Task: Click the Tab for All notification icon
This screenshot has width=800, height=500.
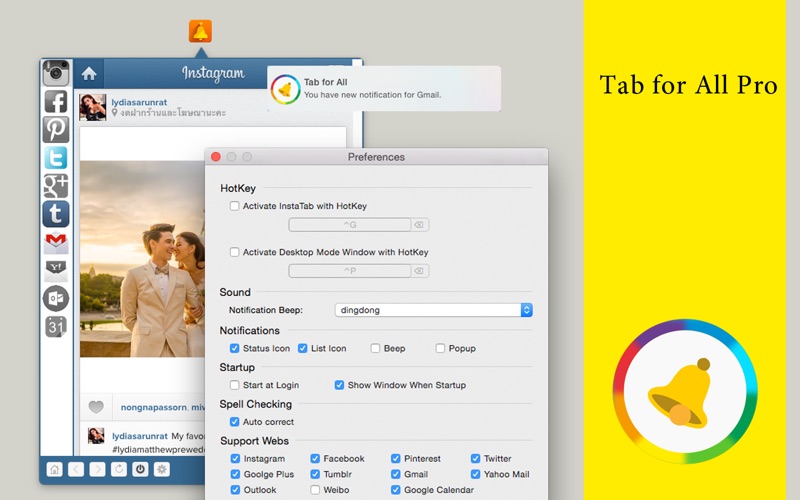Action: click(285, 89)
